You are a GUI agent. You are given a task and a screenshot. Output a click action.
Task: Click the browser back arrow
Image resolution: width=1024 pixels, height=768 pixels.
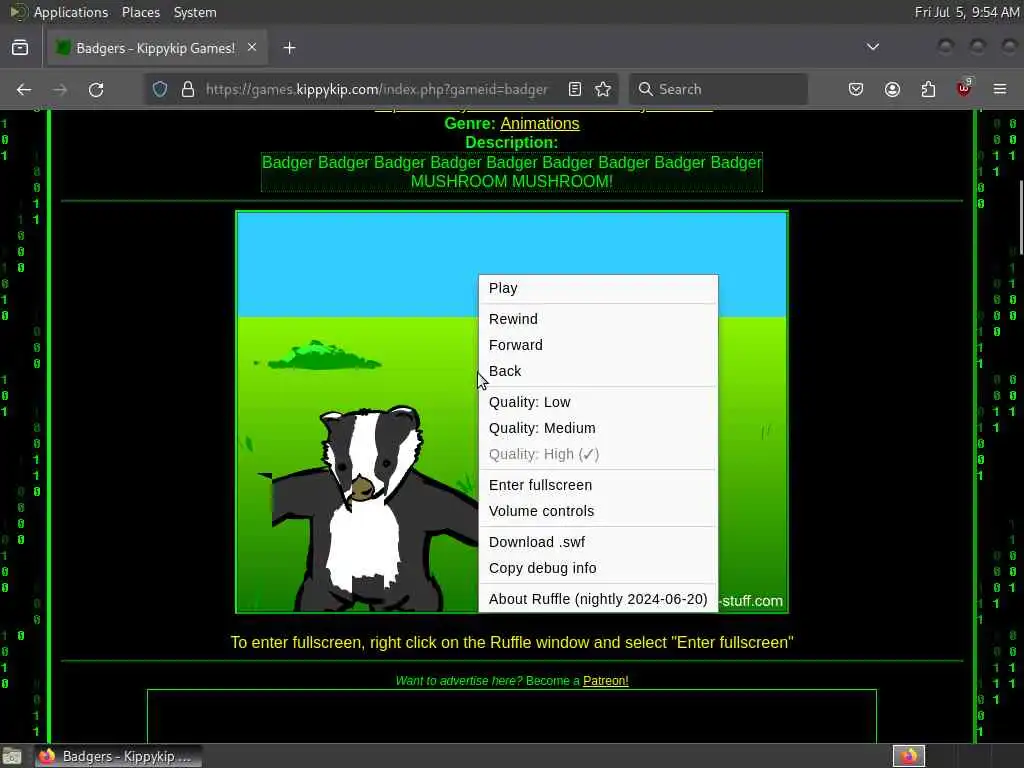pyautogui.click(x=24, y=89)
